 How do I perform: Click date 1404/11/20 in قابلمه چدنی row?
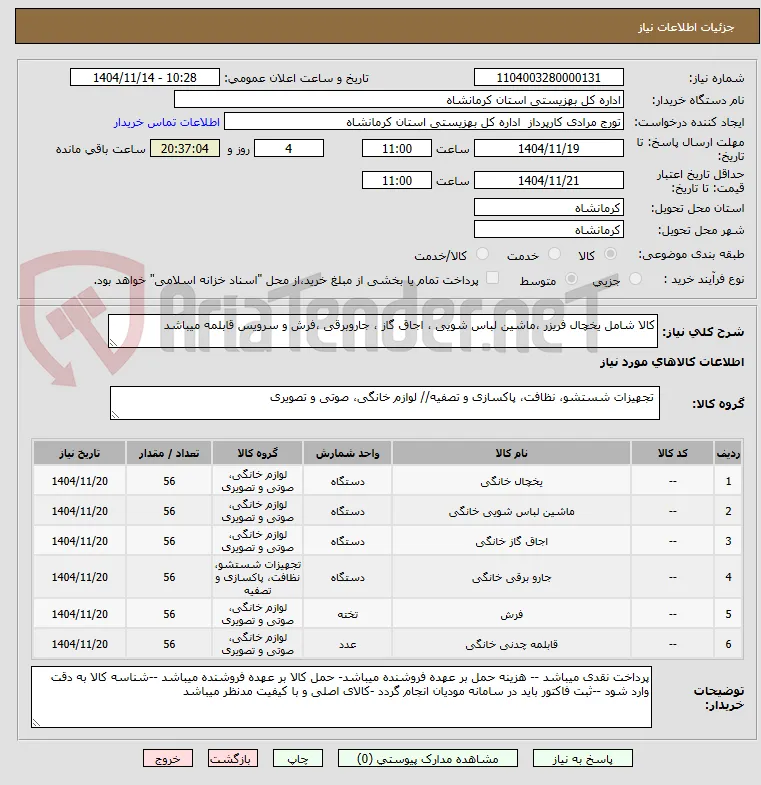point(80,644)
